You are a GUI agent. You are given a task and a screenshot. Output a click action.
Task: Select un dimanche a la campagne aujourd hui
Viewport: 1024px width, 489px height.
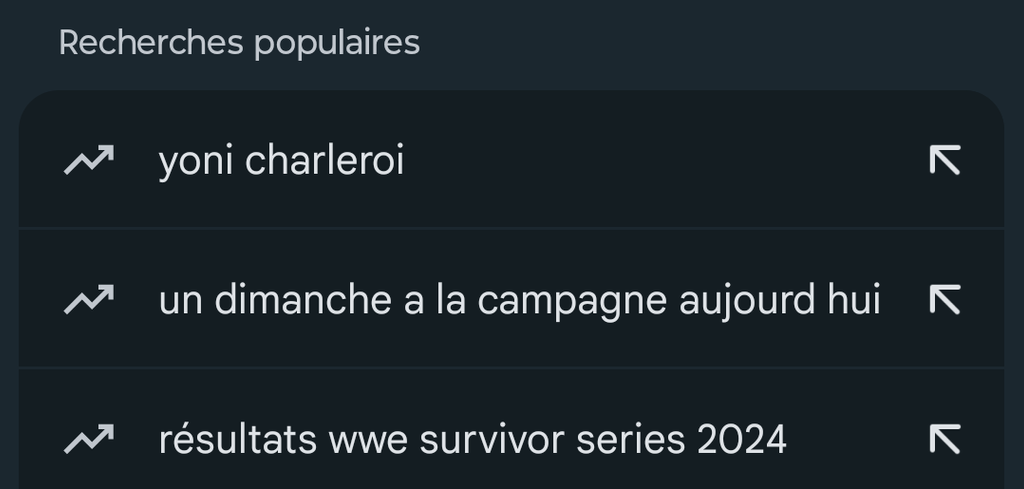pyautogui.click(x=519, y=300)
